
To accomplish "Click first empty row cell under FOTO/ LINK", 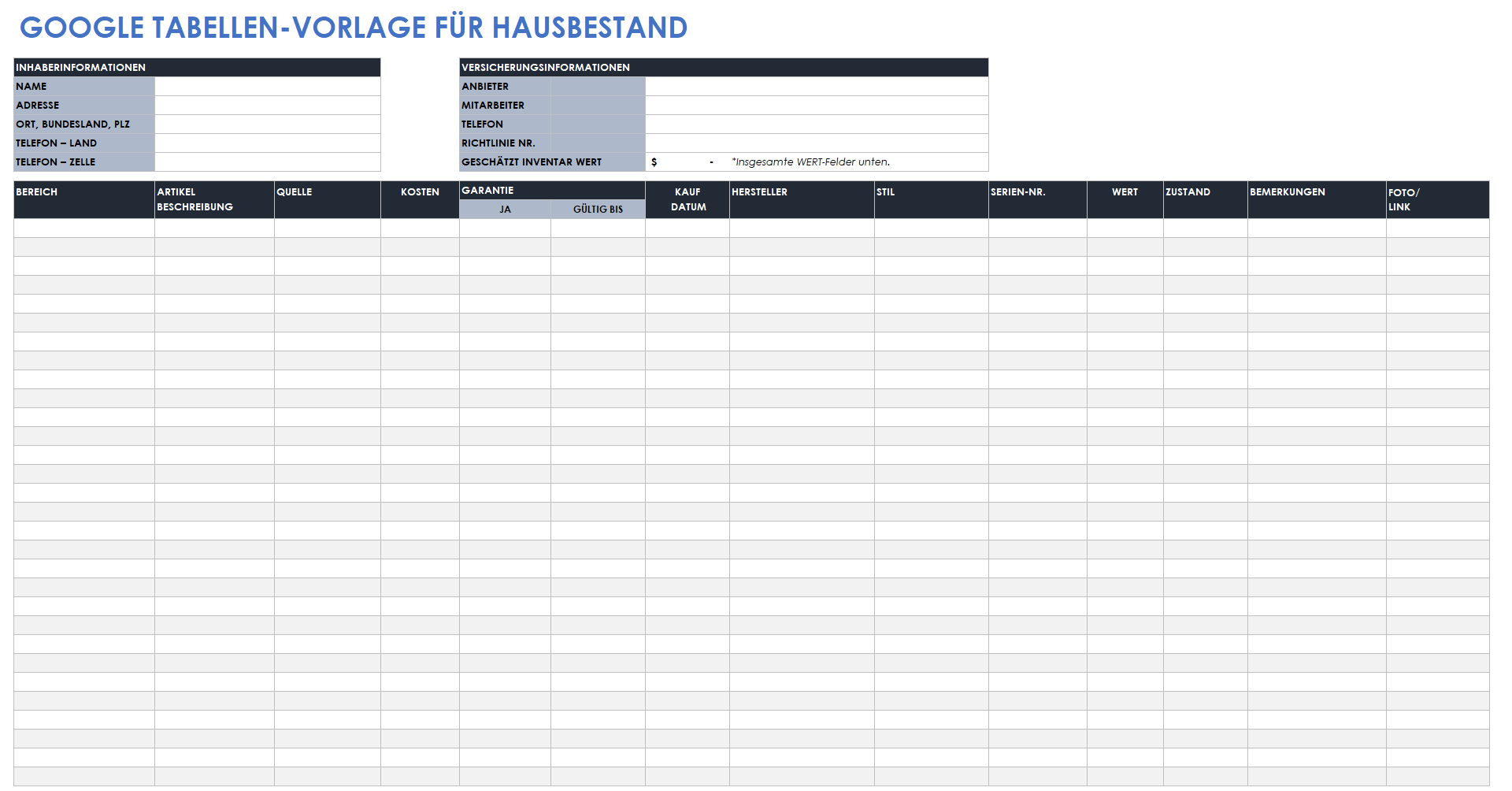I will pos(1438,228).
